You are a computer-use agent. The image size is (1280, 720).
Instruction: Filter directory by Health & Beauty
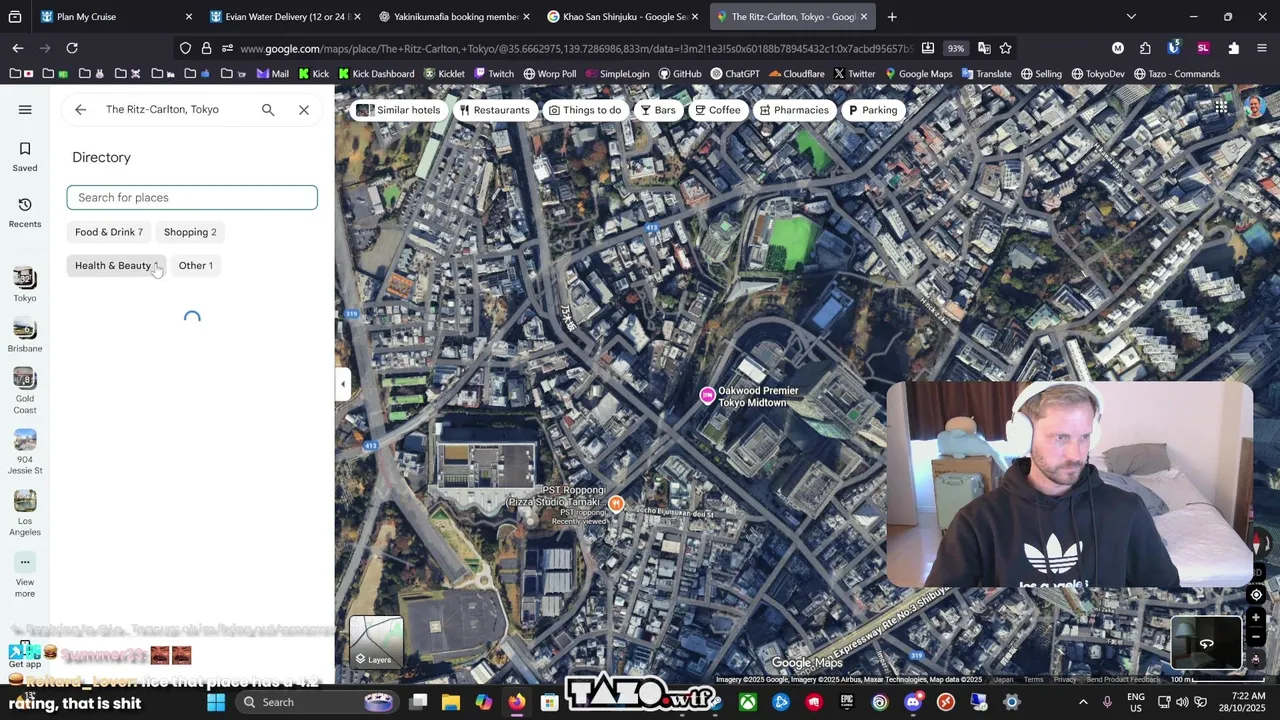pos(116,265)
